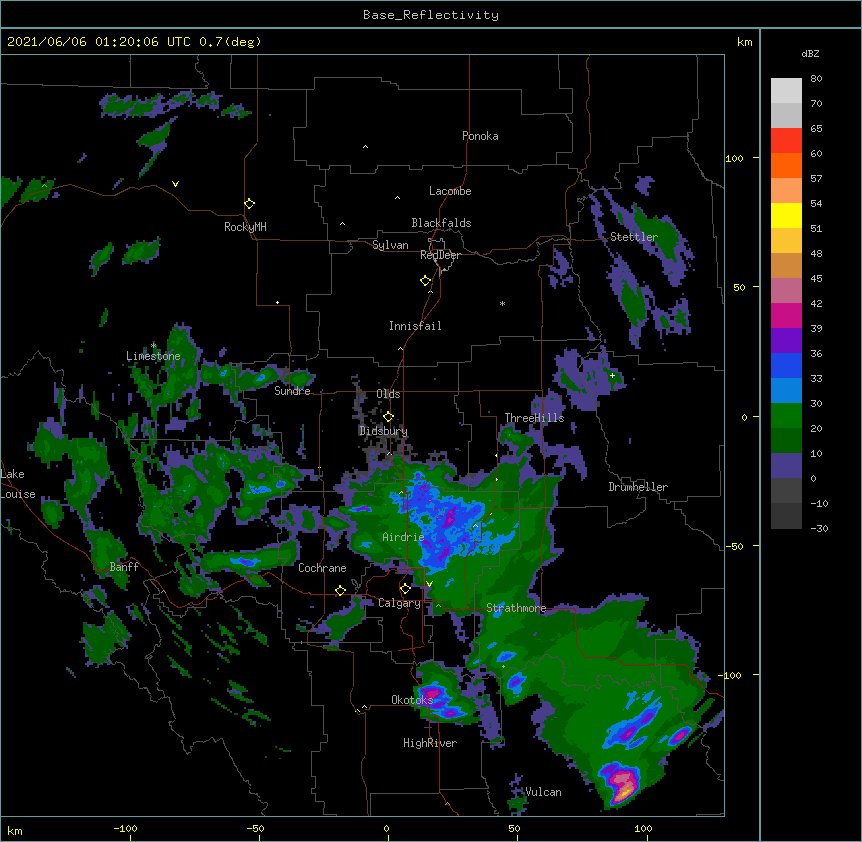Click the Drumheller label
Screen dimensions: 862x842
tap(638, 487)
